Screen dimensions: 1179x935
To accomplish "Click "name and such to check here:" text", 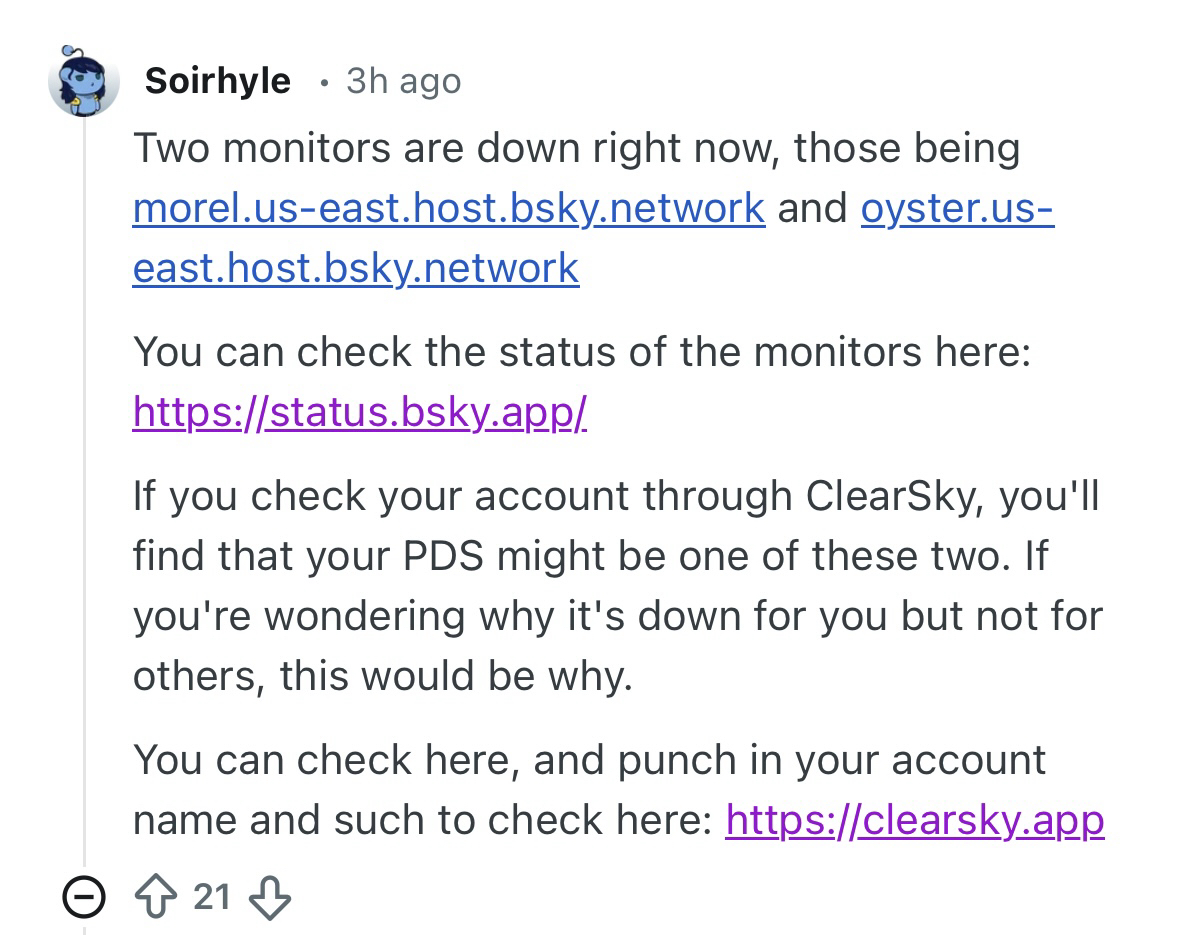I will (x=421, y=820).
